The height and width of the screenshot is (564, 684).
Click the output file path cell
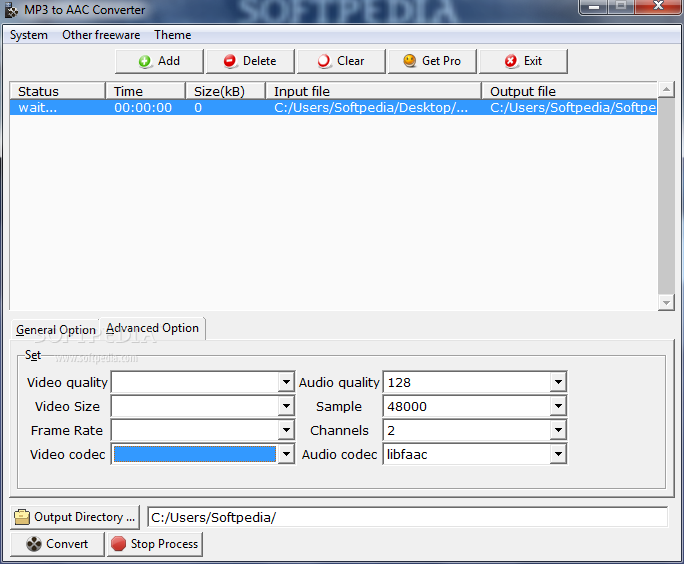(x=573, y=108)
